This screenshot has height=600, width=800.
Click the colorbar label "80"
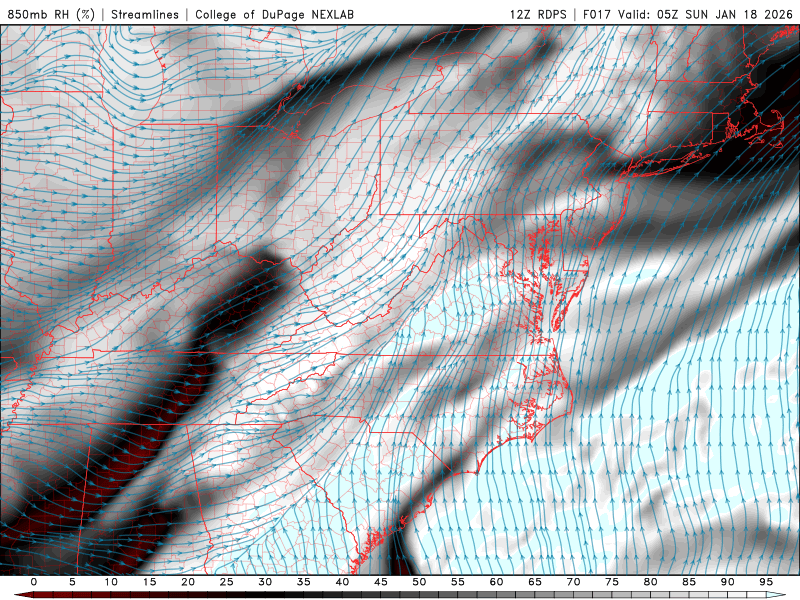[650, 582]
